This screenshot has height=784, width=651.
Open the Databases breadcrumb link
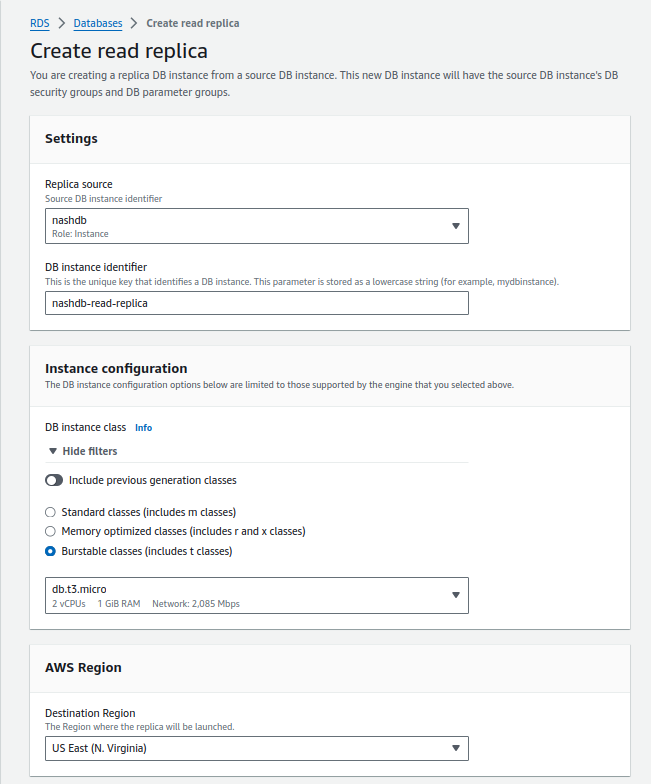click(x=98, y=22)
